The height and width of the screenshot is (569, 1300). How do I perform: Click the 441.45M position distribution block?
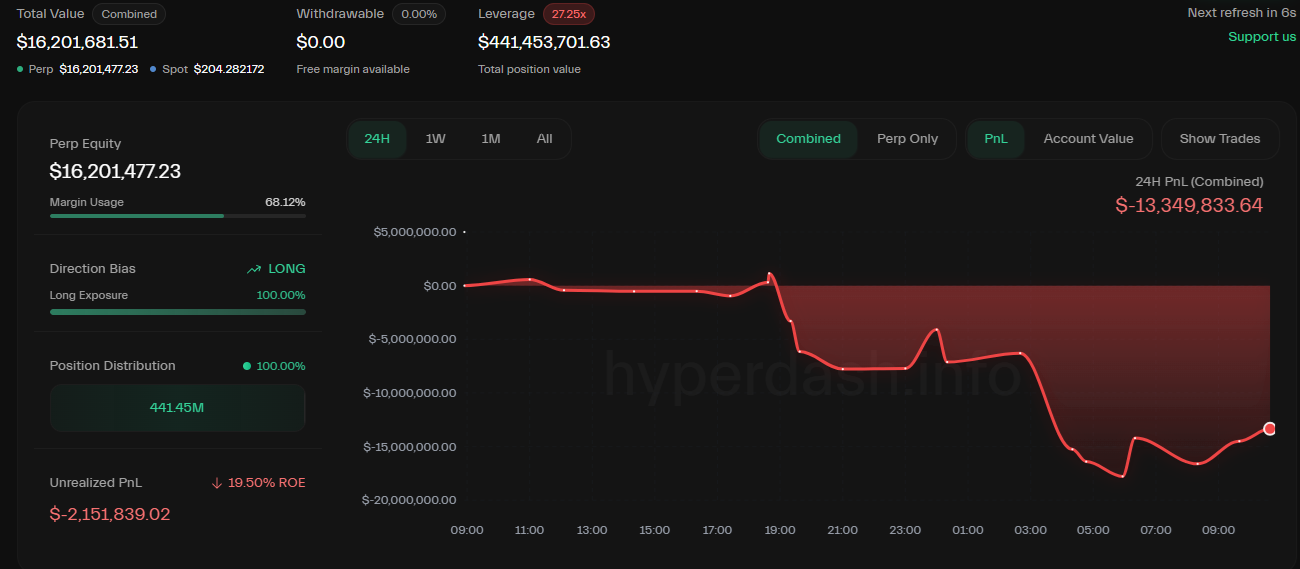178,408
